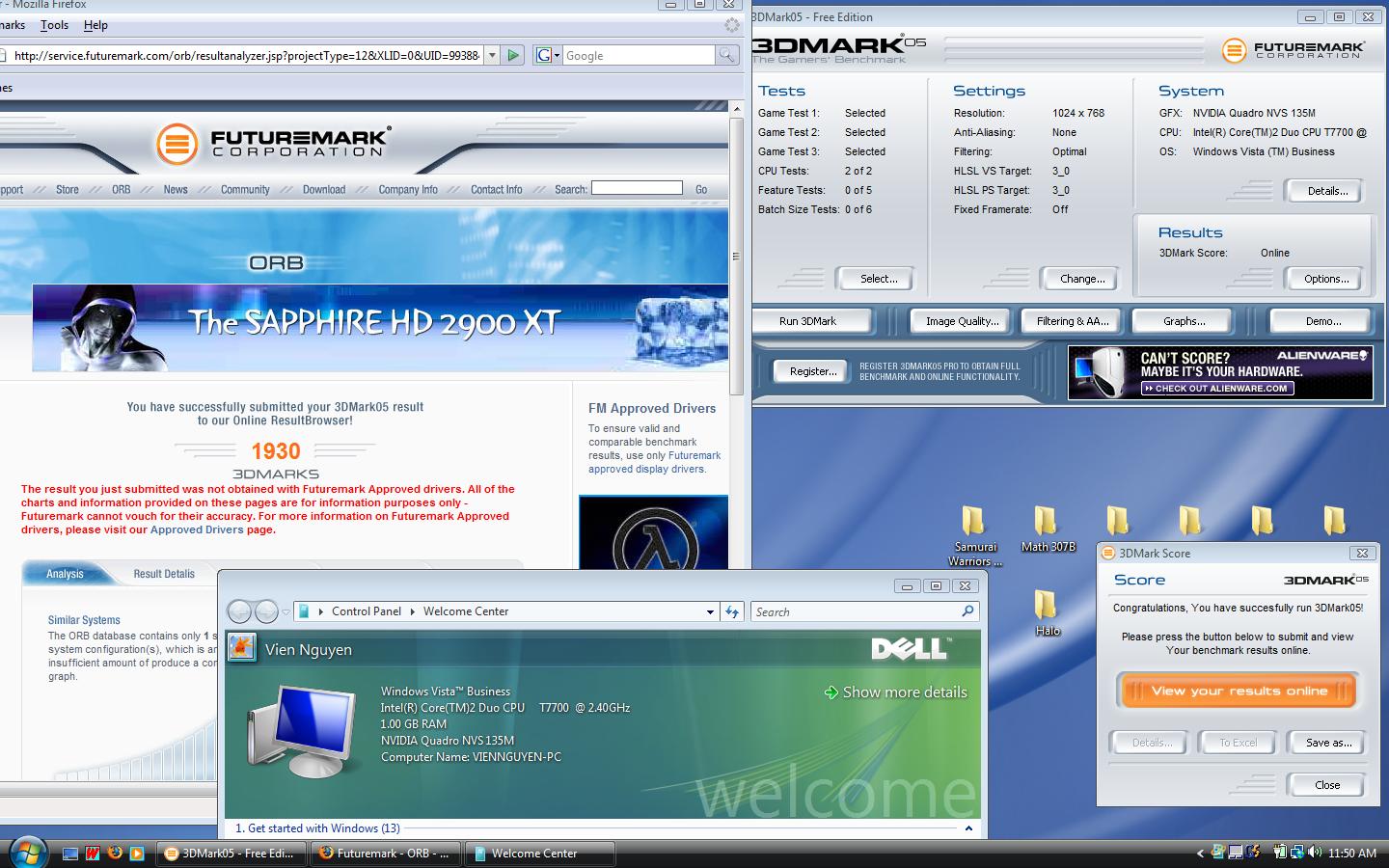
Task: Open results Options in 3DMark05
Action: coord(1326,279)
